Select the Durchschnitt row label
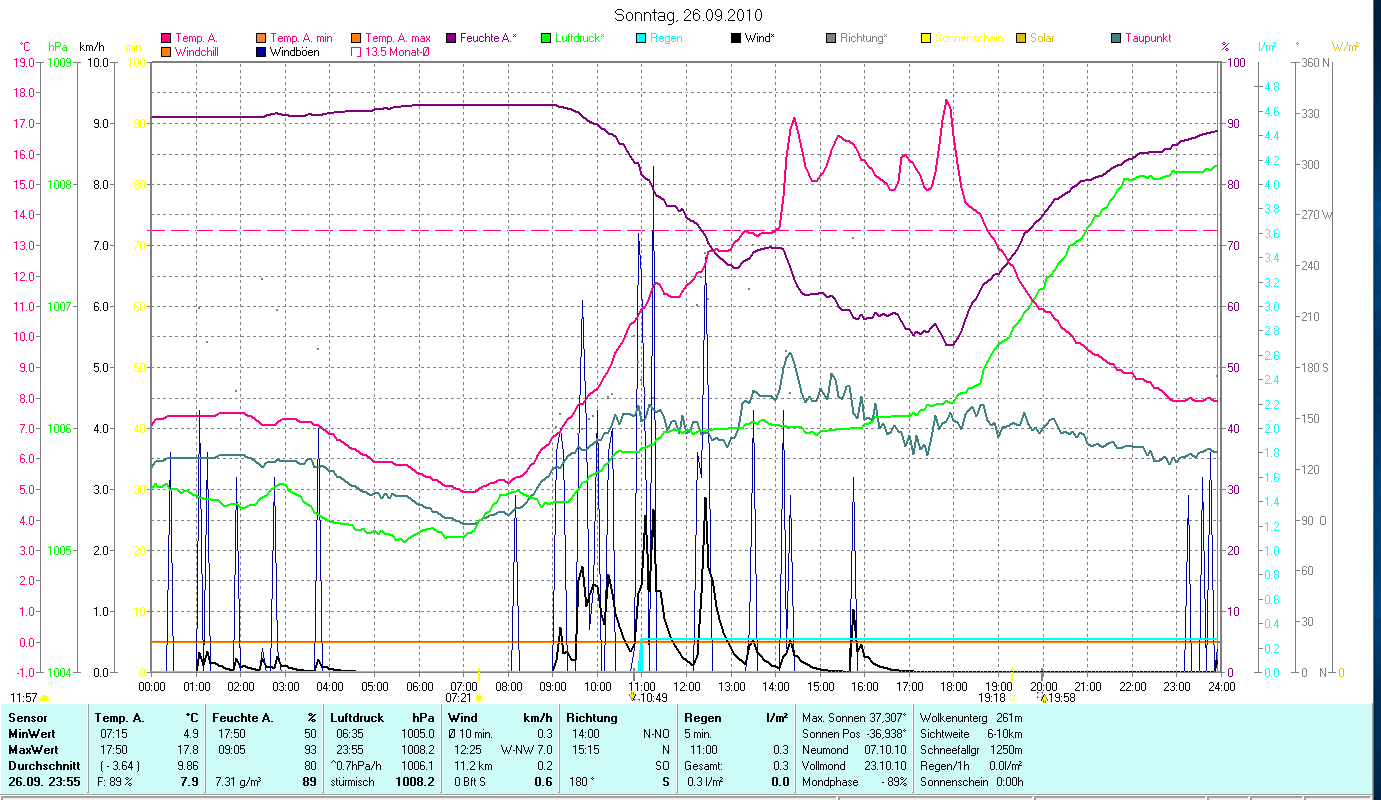 (x=43, y=765)
